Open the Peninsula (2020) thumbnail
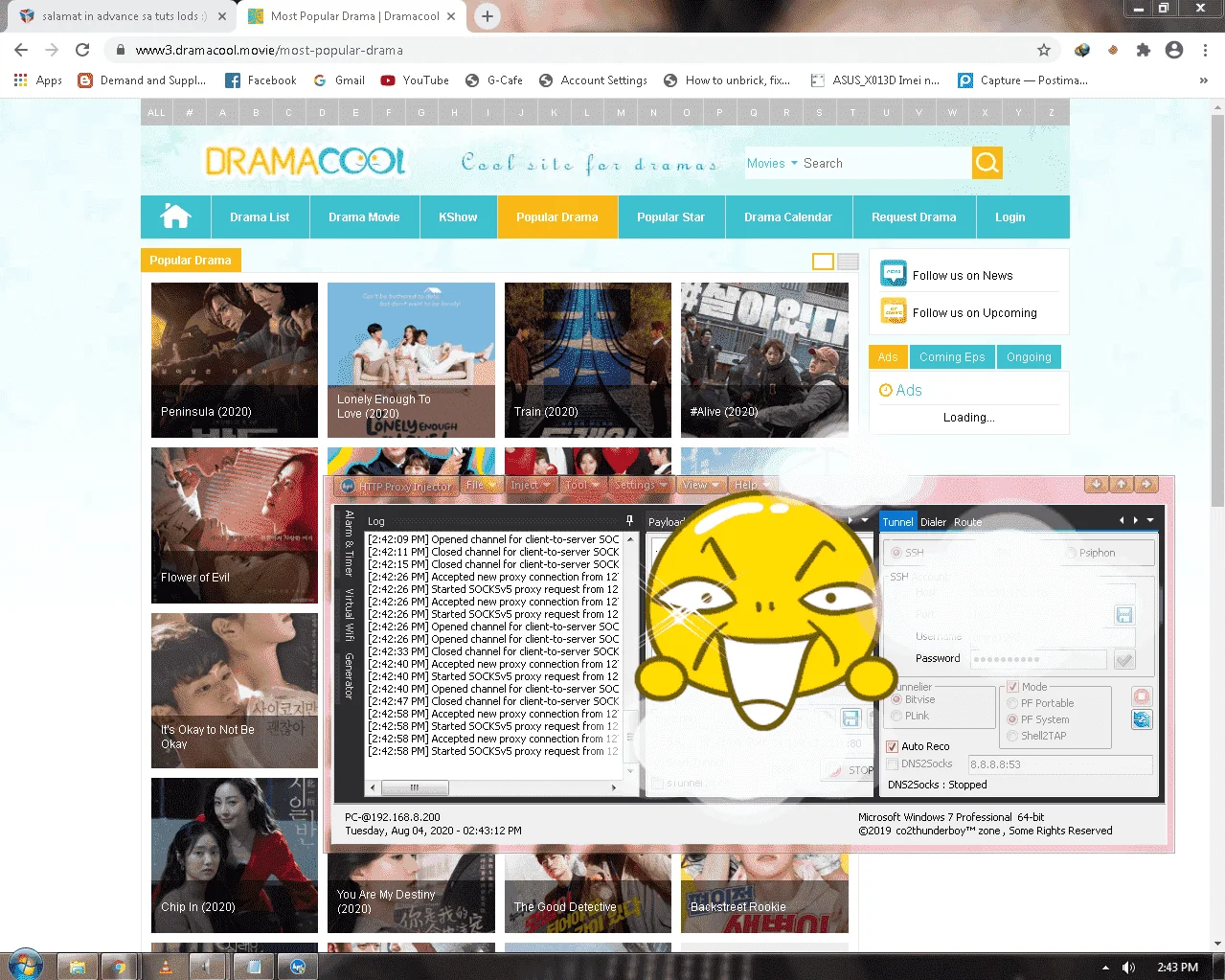Screen dimensions: 1225x980 click(235, 360)
